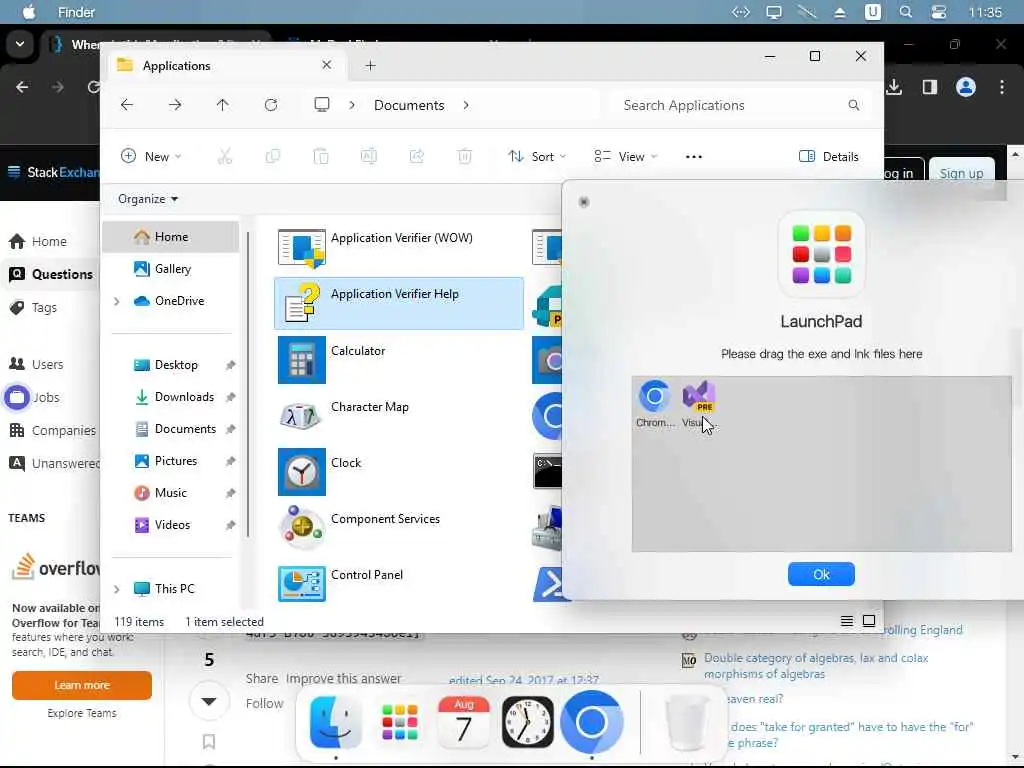The width and height of the screenshot is (1024, 768).
Task: Click the Paste icon in Explorer toolbar
Action: tap(321, 157)
